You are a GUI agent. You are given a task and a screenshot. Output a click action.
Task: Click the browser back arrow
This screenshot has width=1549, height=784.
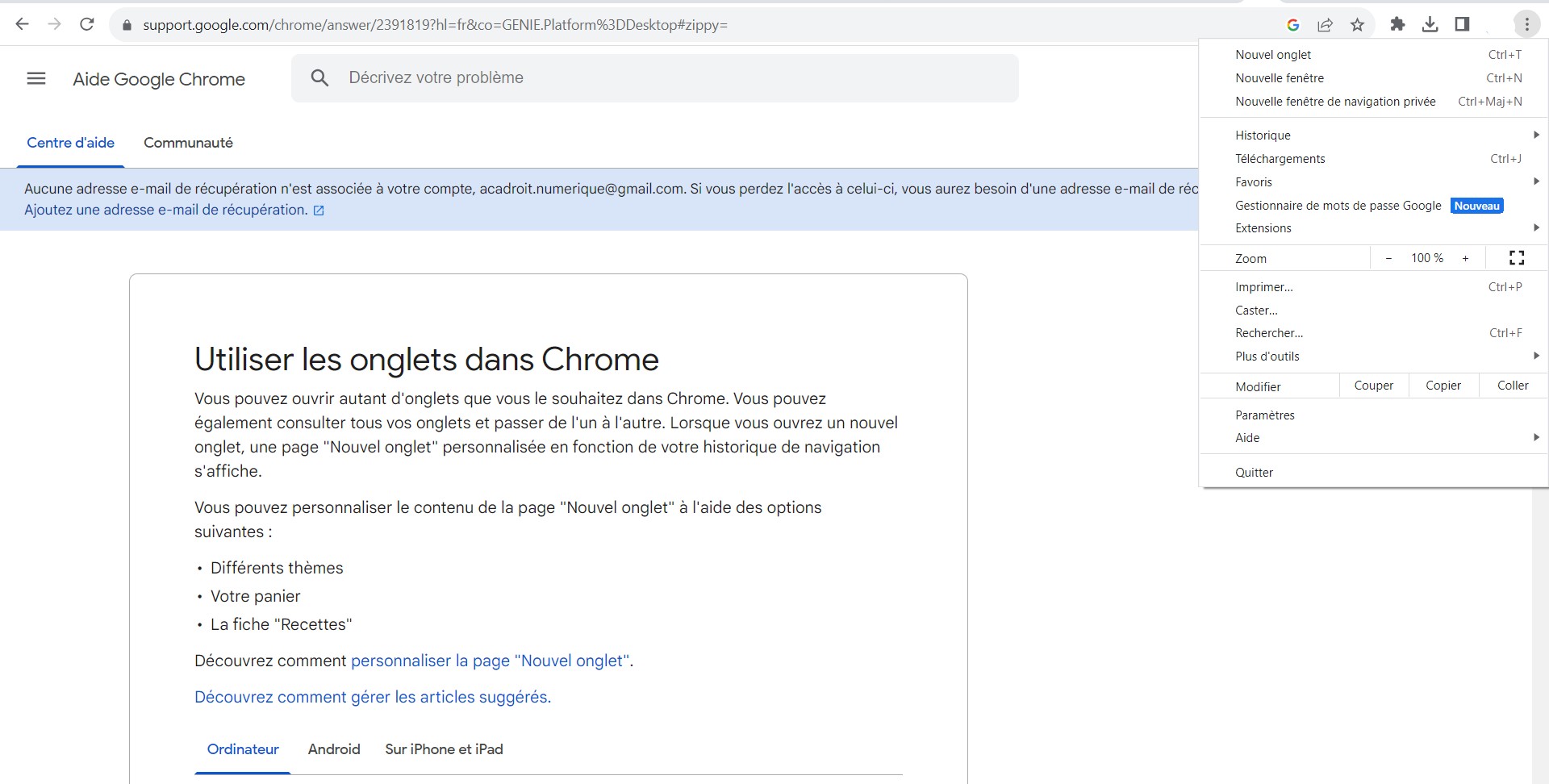tap(22, 24)
